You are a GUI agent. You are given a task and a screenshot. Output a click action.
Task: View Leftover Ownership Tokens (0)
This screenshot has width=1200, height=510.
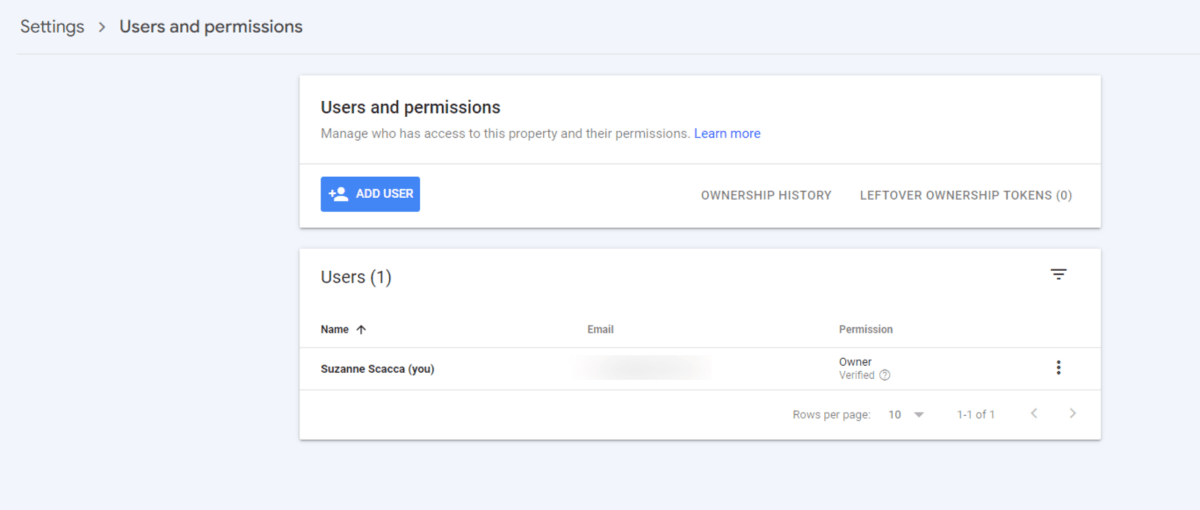point(966,195)
